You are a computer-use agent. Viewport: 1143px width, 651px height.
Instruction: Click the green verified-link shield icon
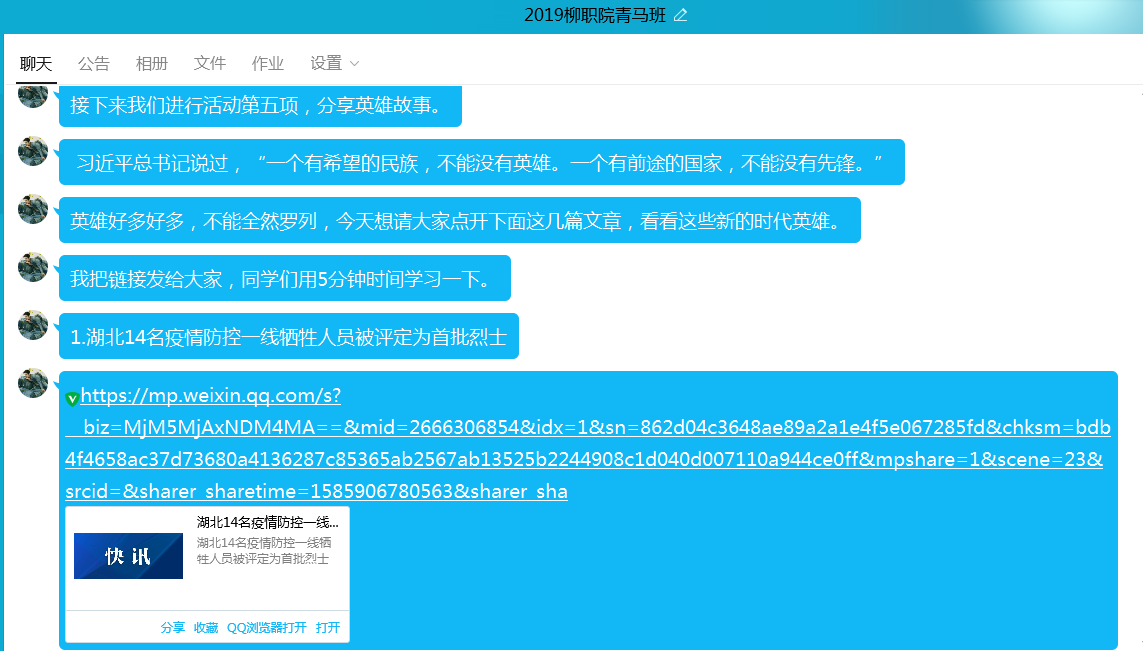(x=72, y=399)
